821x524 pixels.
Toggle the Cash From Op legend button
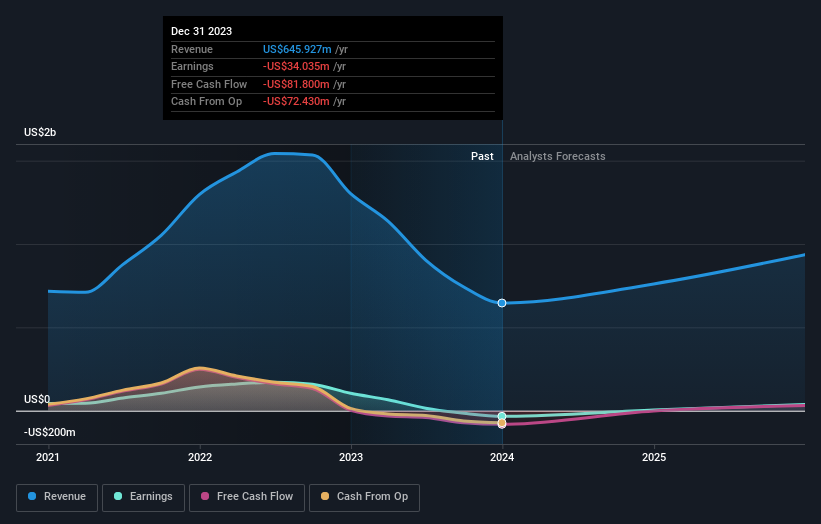(x=364, y=497)
